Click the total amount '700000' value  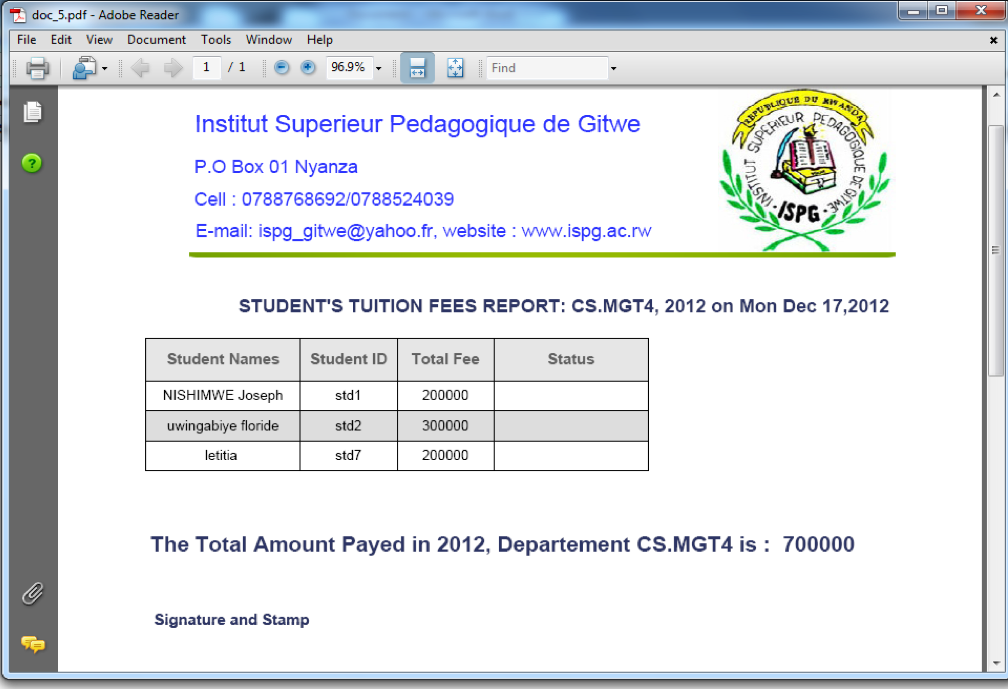(x=818, y=544)
